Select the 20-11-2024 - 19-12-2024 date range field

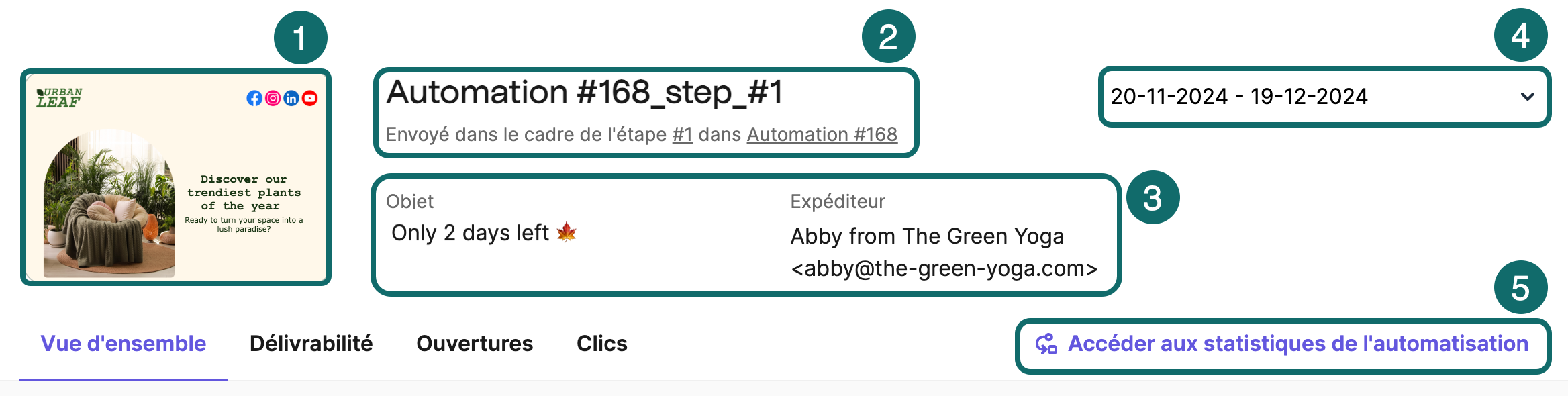1324,97
